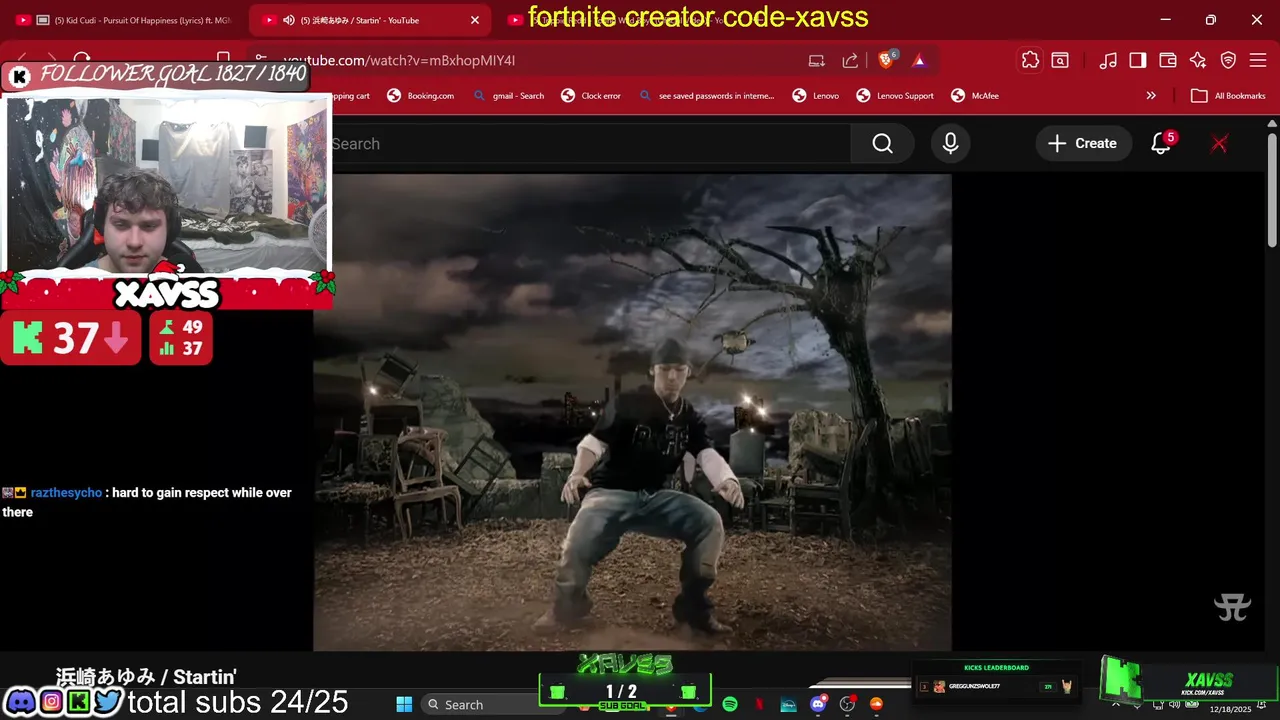Image resolution: width=1280 pixels, height=720 pixels.
Task: Open the browser hamburger menu
Action: (1258, 61)
